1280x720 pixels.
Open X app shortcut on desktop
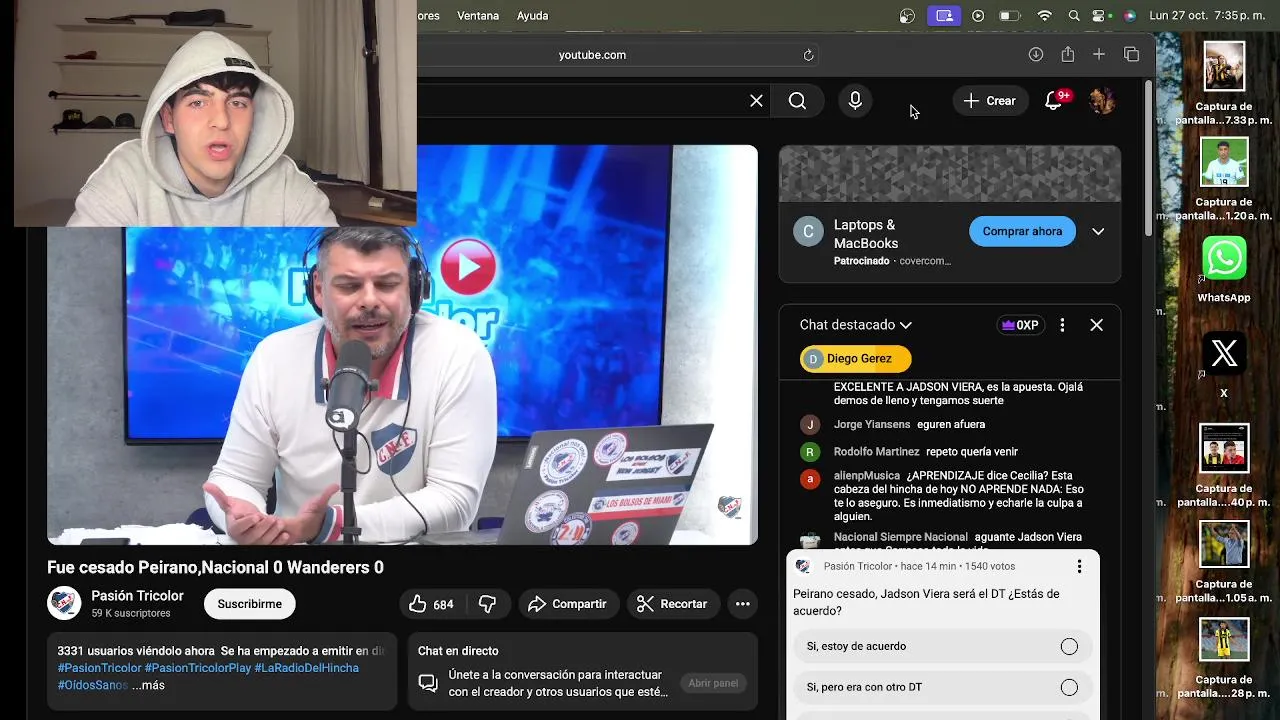tap(1224, 354)
